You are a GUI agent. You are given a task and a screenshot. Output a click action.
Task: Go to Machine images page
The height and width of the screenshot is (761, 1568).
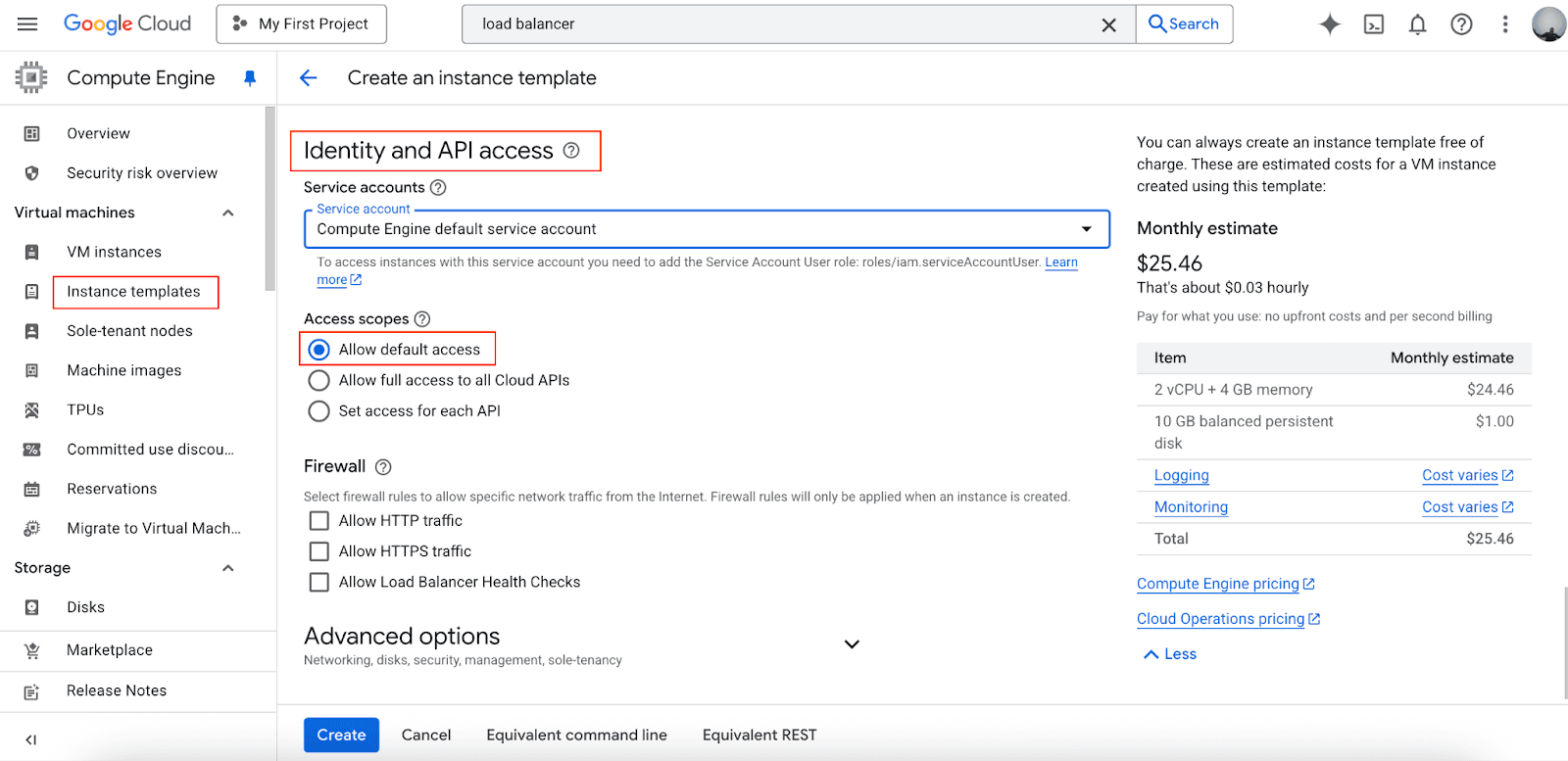pyautogui.click(x=124, y=370)
